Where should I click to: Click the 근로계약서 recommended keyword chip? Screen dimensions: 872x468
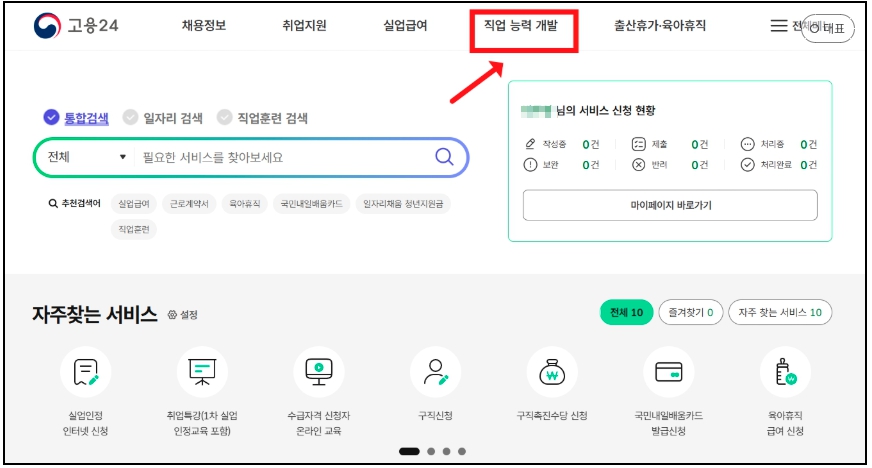tap(189, 204)
